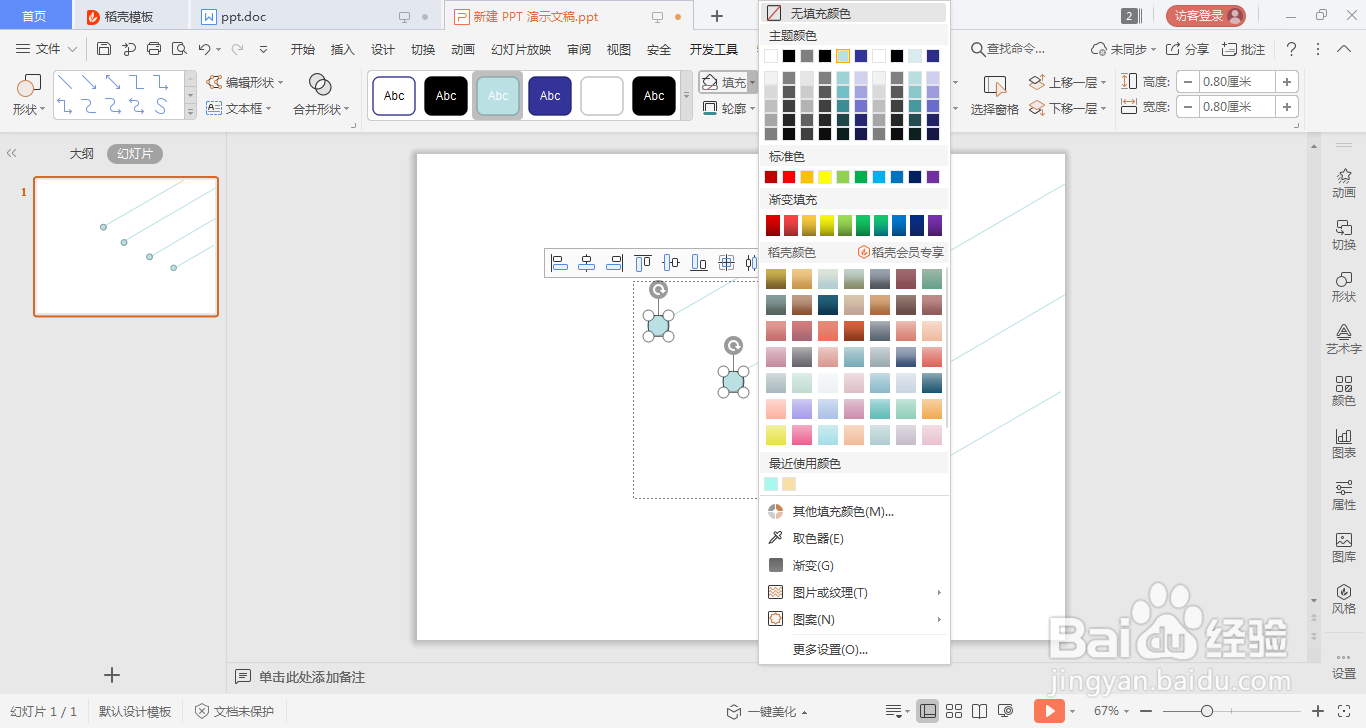
Task: Select standard red color swatch
Action: click(x=789, y=177)
